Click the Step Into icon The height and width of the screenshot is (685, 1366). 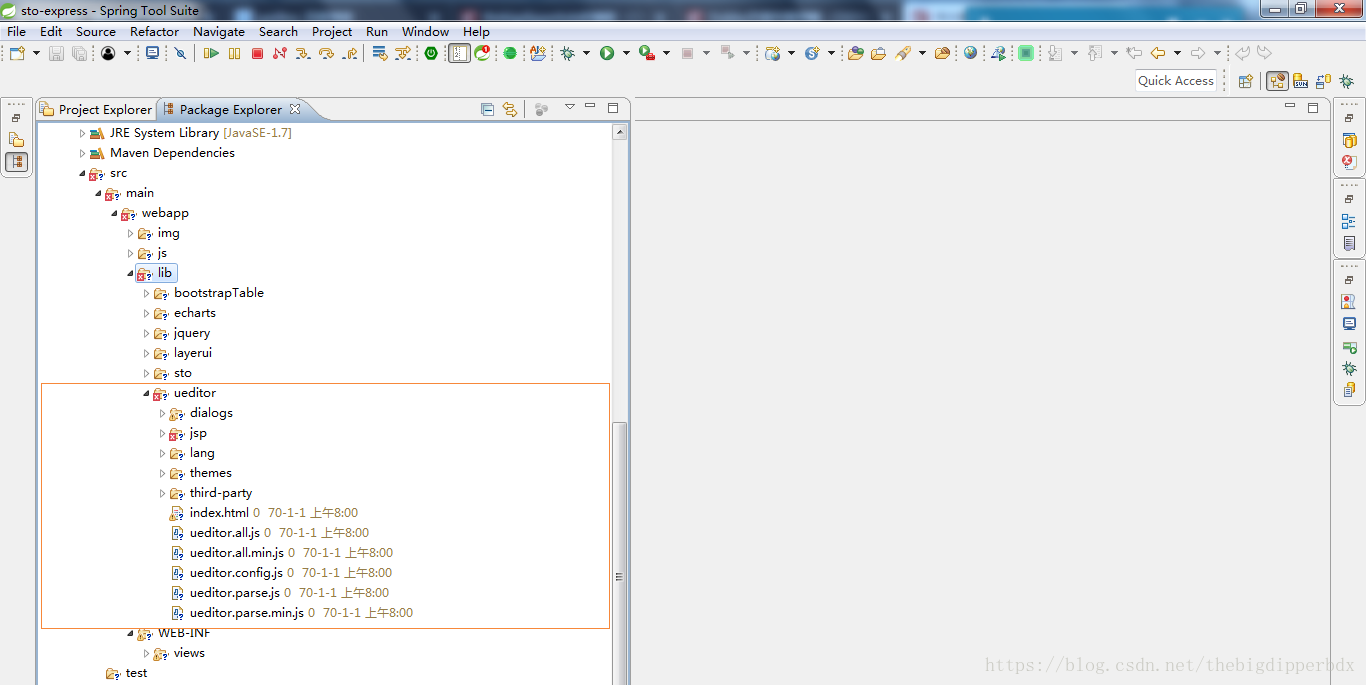[303, 53]
